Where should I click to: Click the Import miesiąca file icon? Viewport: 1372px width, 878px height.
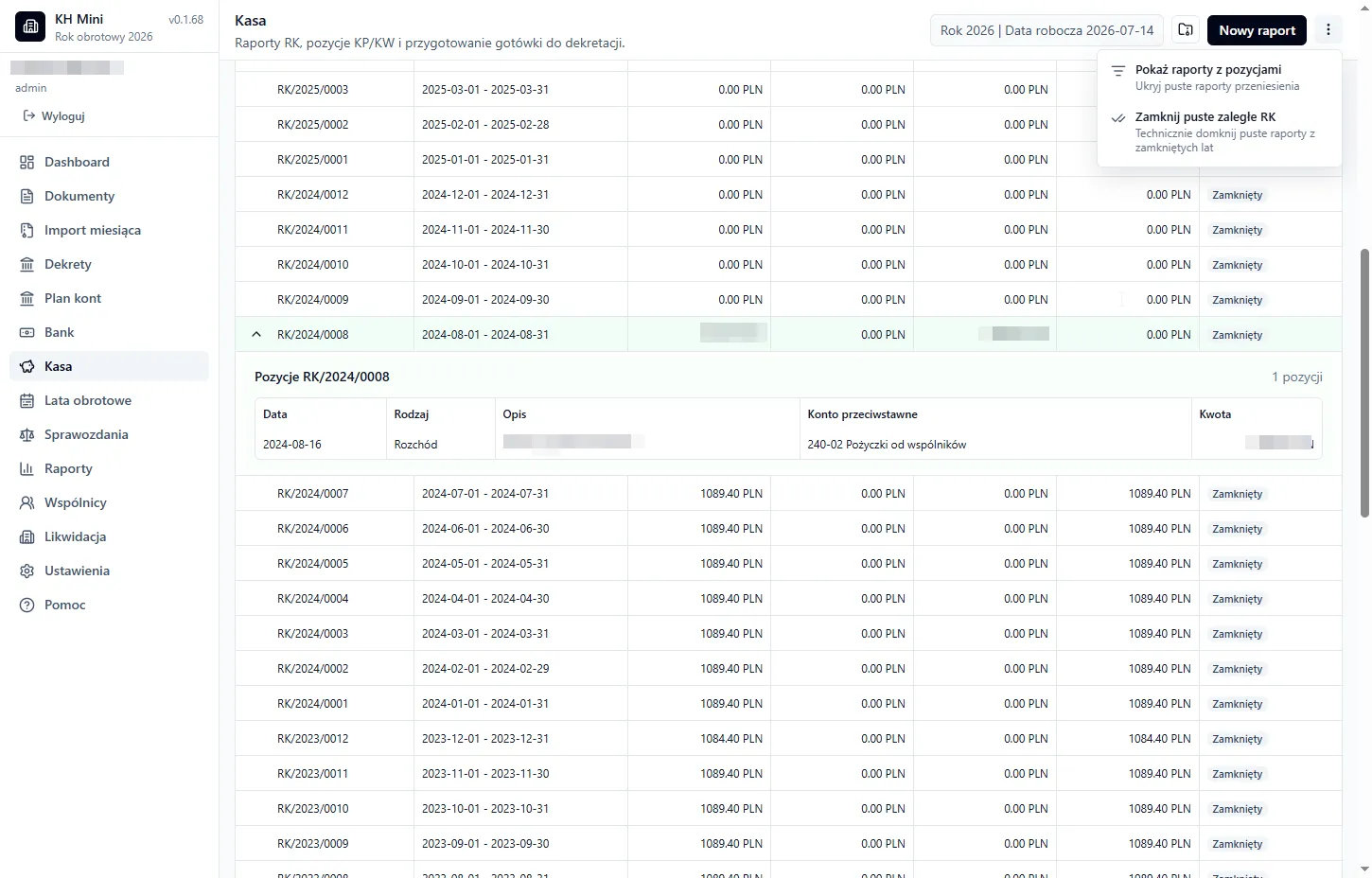[x=27, y=230]
